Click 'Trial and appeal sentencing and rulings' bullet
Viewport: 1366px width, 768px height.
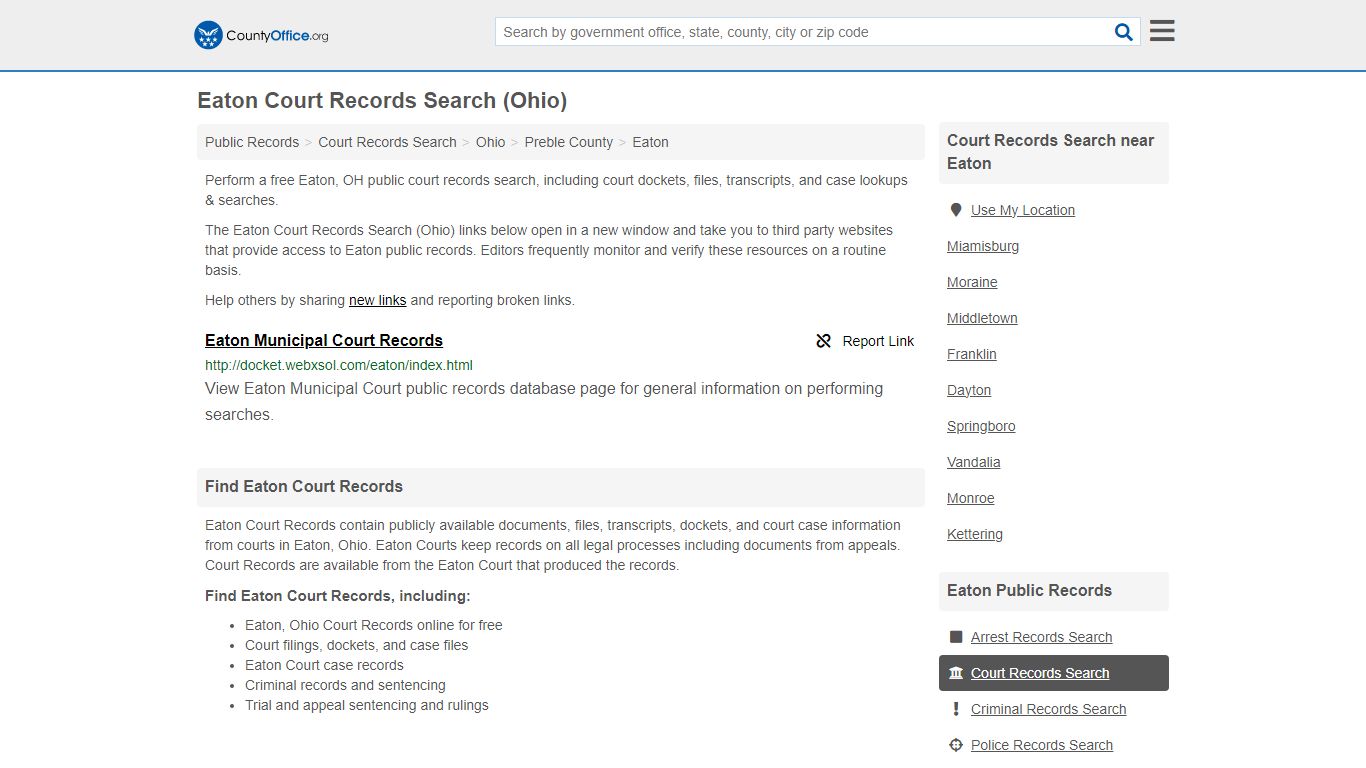pyautogui.click(x=367, y=705)
